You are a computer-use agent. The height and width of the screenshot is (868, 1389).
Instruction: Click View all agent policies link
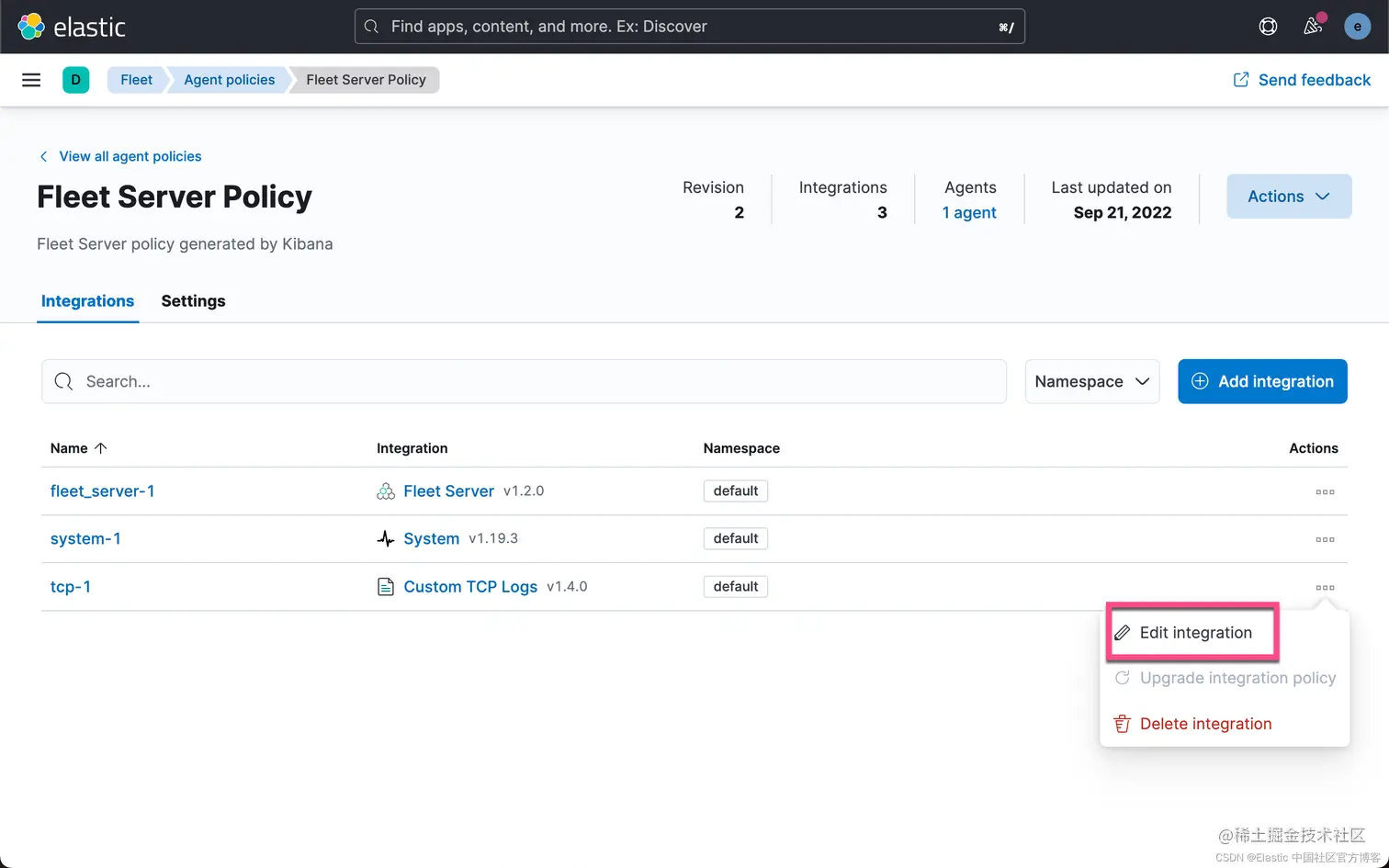click(120, 156)
